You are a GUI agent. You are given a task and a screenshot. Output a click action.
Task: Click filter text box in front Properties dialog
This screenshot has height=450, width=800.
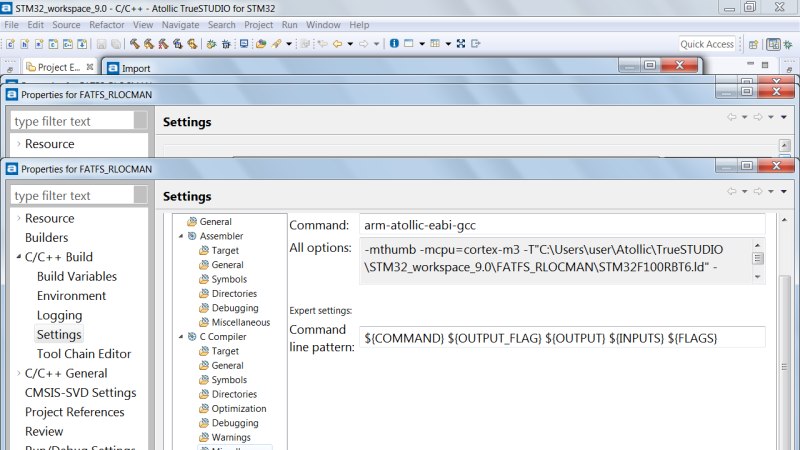click(73, 195)
